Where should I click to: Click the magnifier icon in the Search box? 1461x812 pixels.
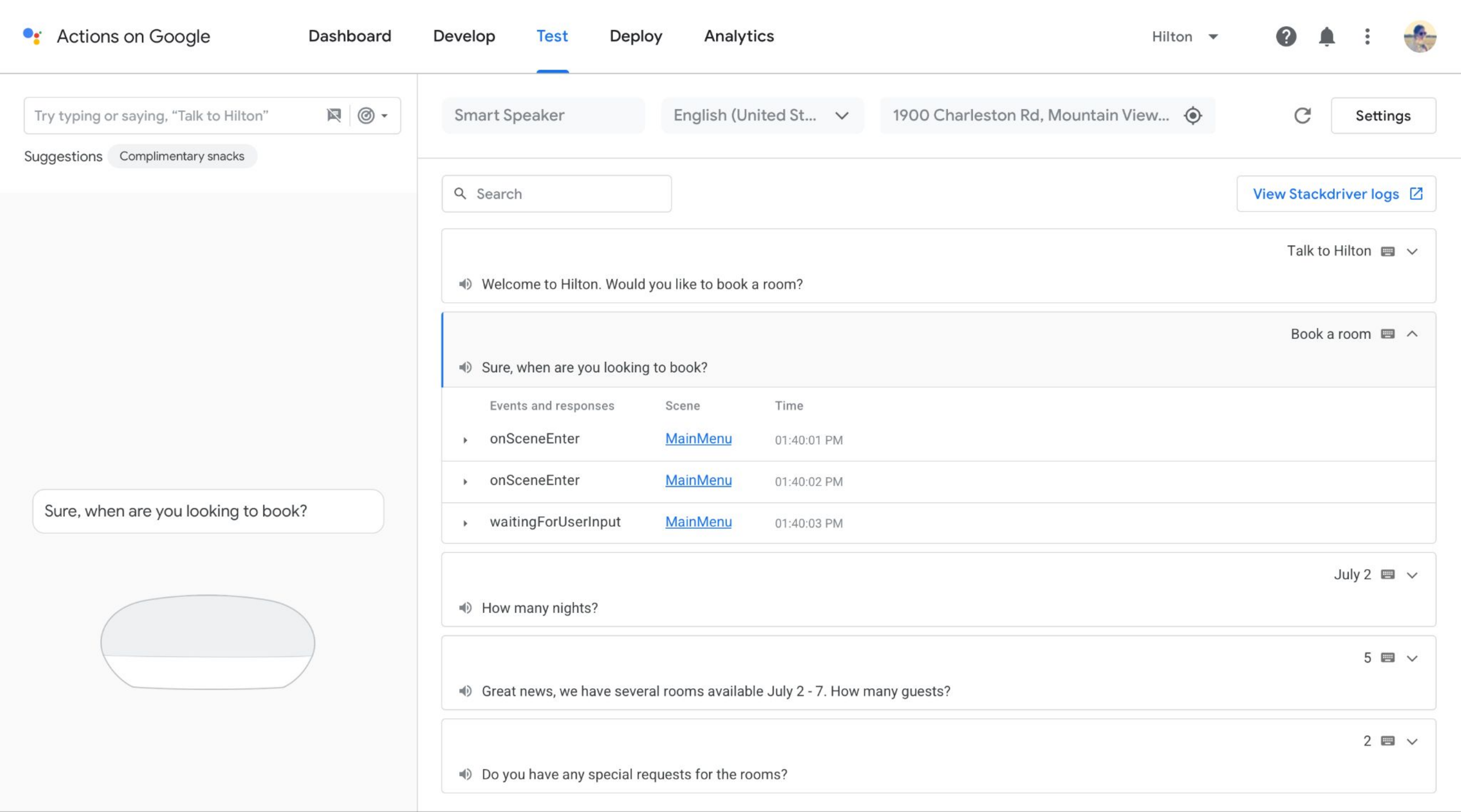coord(460,193)
